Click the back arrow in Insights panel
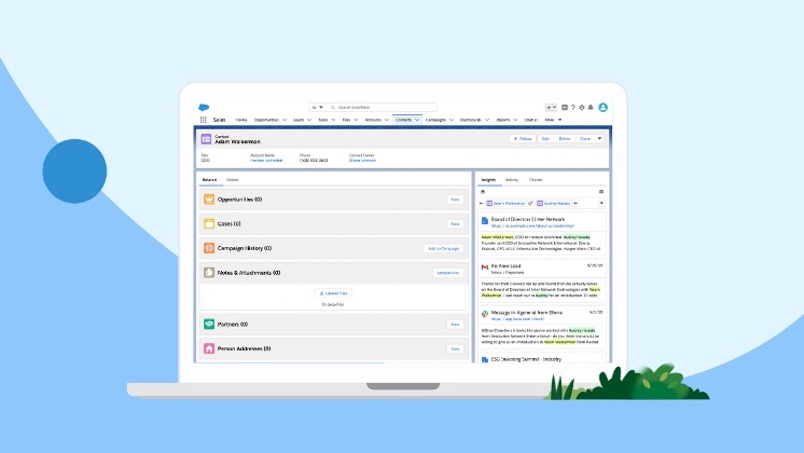 (481, 203)
